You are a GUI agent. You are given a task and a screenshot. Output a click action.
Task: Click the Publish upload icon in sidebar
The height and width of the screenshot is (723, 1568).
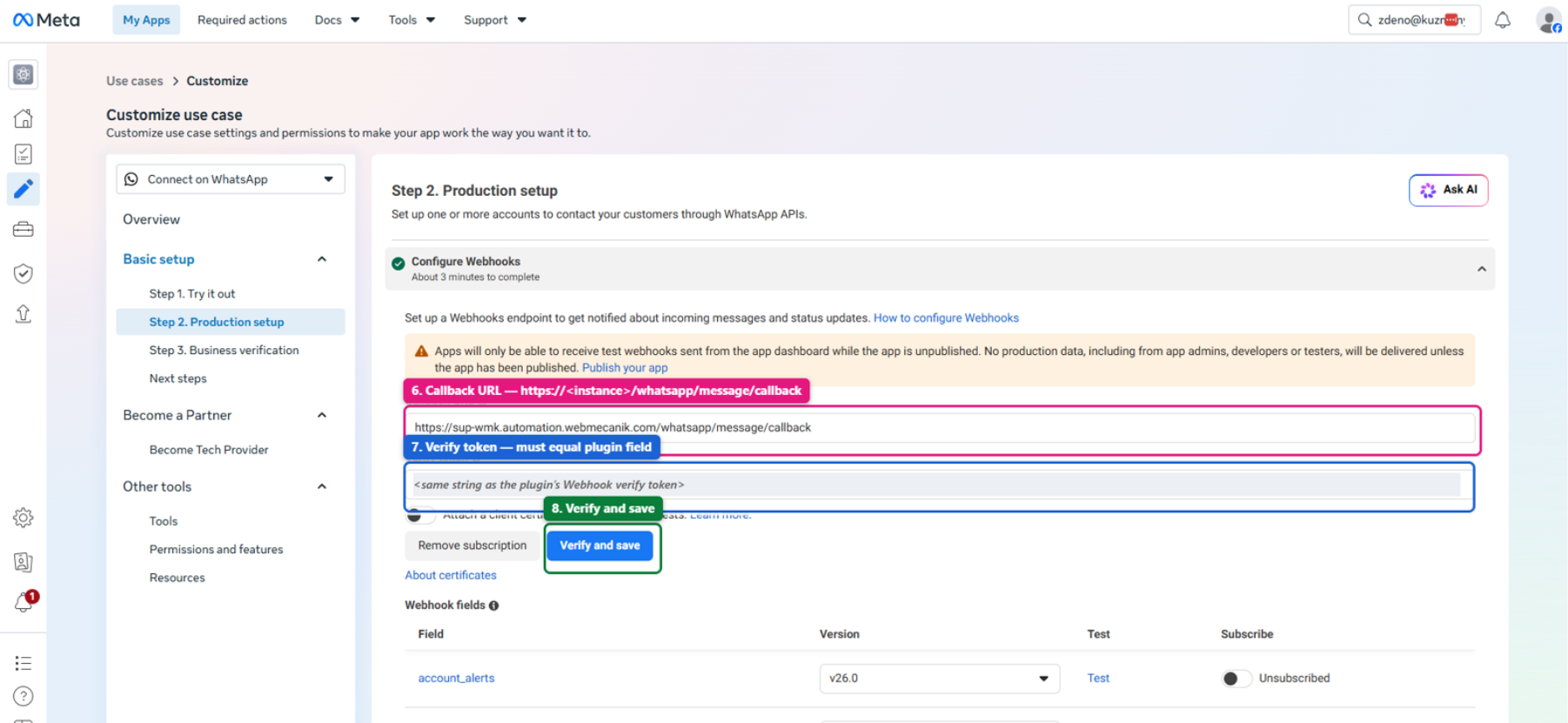pos(23,313)
